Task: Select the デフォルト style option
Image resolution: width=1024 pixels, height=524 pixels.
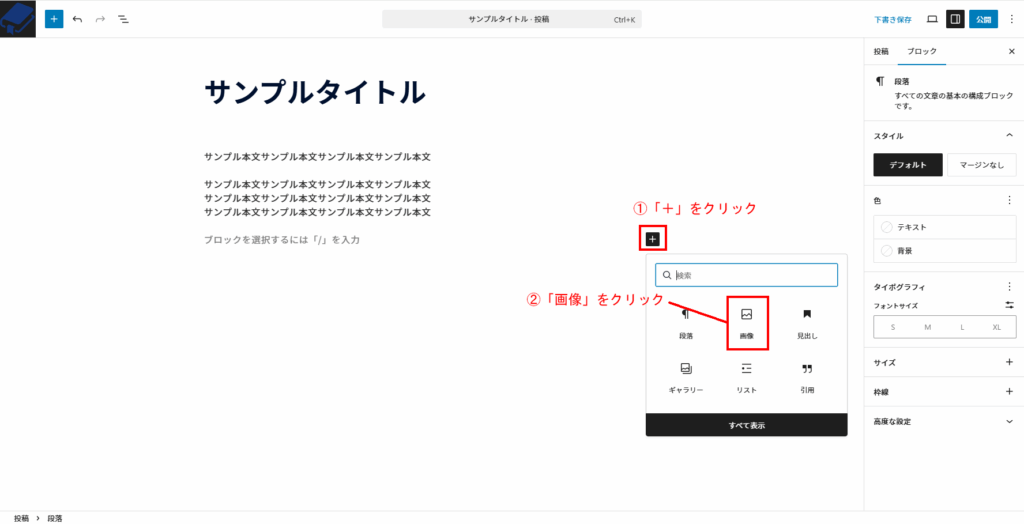Action: [x=908, y=165]
